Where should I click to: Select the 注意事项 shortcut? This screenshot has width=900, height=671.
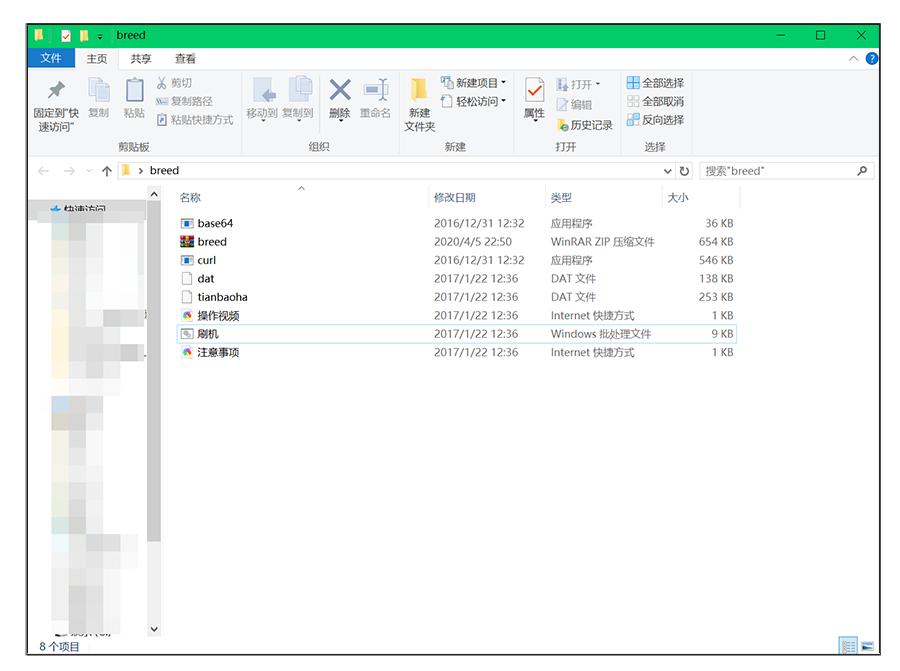[456, 352]
